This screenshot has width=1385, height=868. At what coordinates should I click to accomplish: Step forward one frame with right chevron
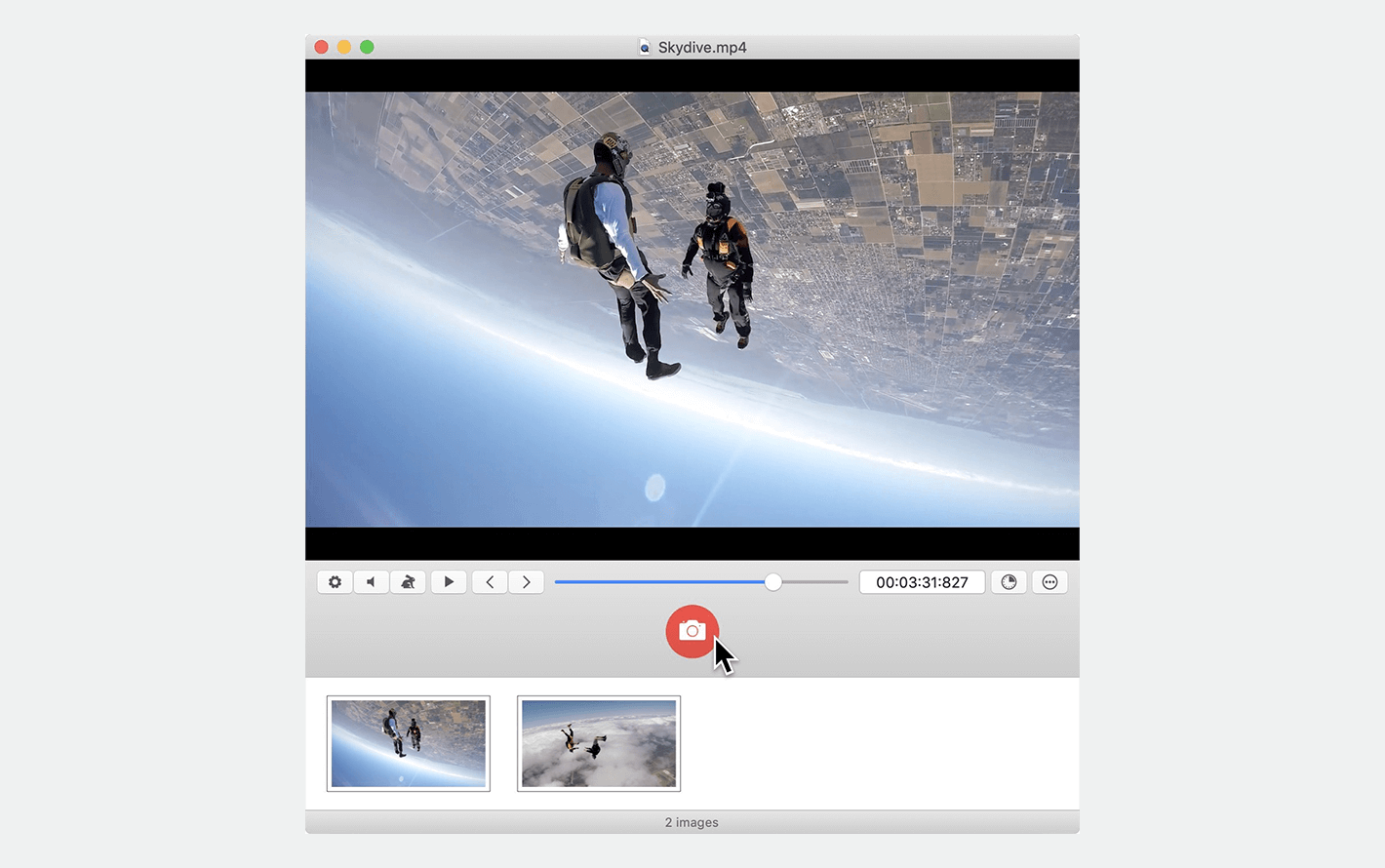tap(527, 582)
